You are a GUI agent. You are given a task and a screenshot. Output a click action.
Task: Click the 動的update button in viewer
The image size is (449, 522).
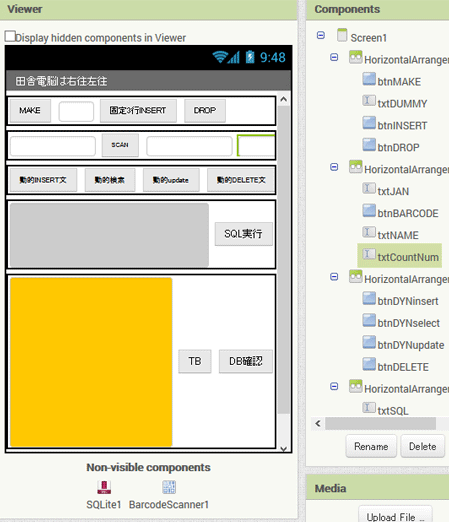(171, 180)
